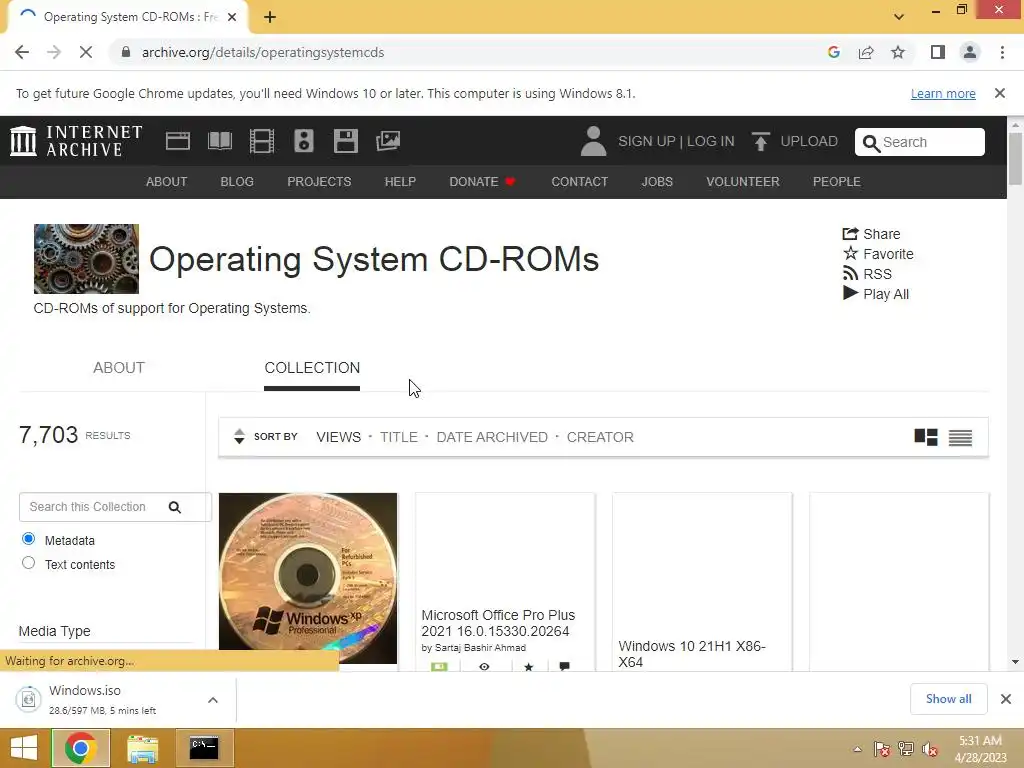This screenshot has width=1024, height=768.
Task: Click the user avatar icon beside Sign Up
Action: (x=593, y=141)
